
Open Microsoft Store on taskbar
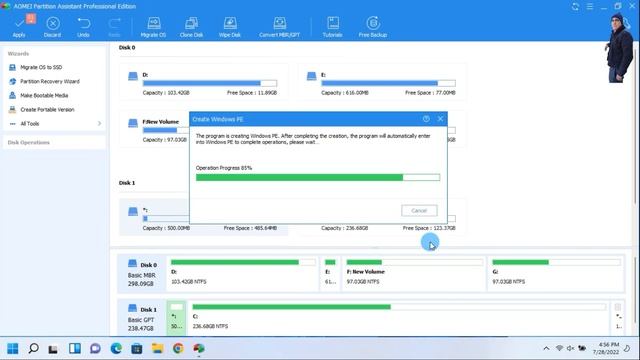pyautogui.click(x=137, y=349)
